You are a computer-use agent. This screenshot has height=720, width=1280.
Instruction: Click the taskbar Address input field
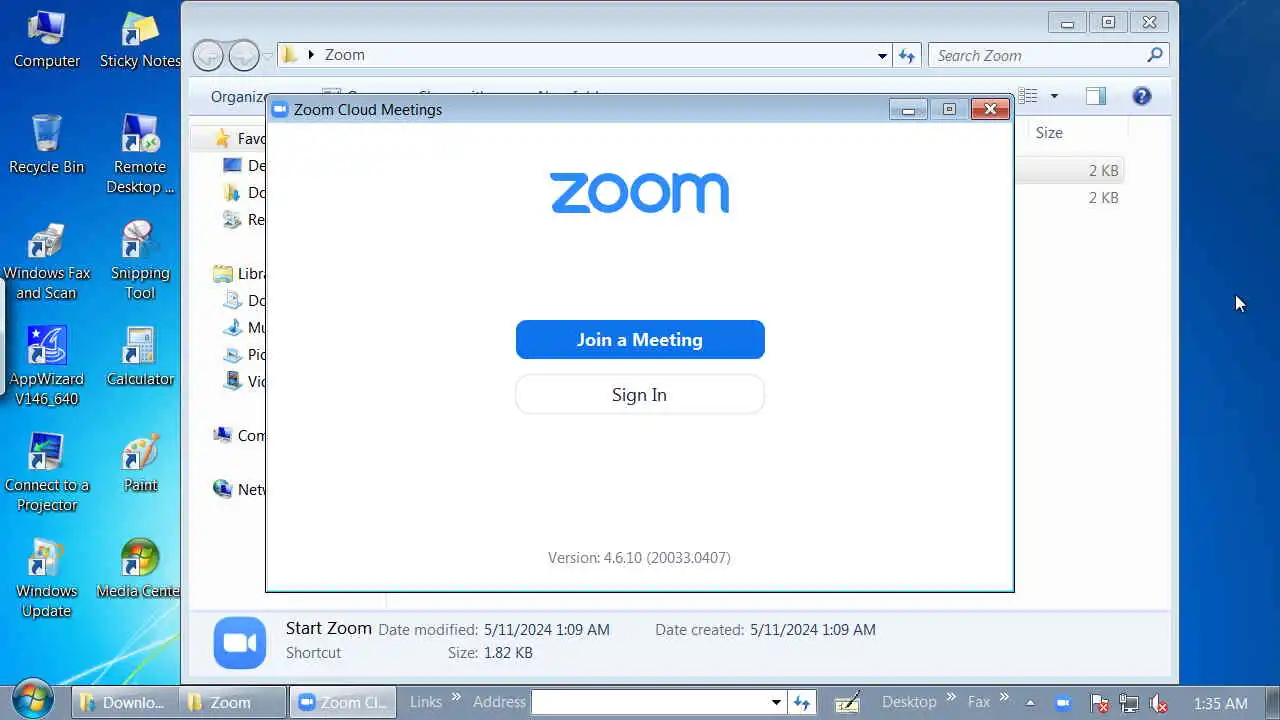point(651,702)
